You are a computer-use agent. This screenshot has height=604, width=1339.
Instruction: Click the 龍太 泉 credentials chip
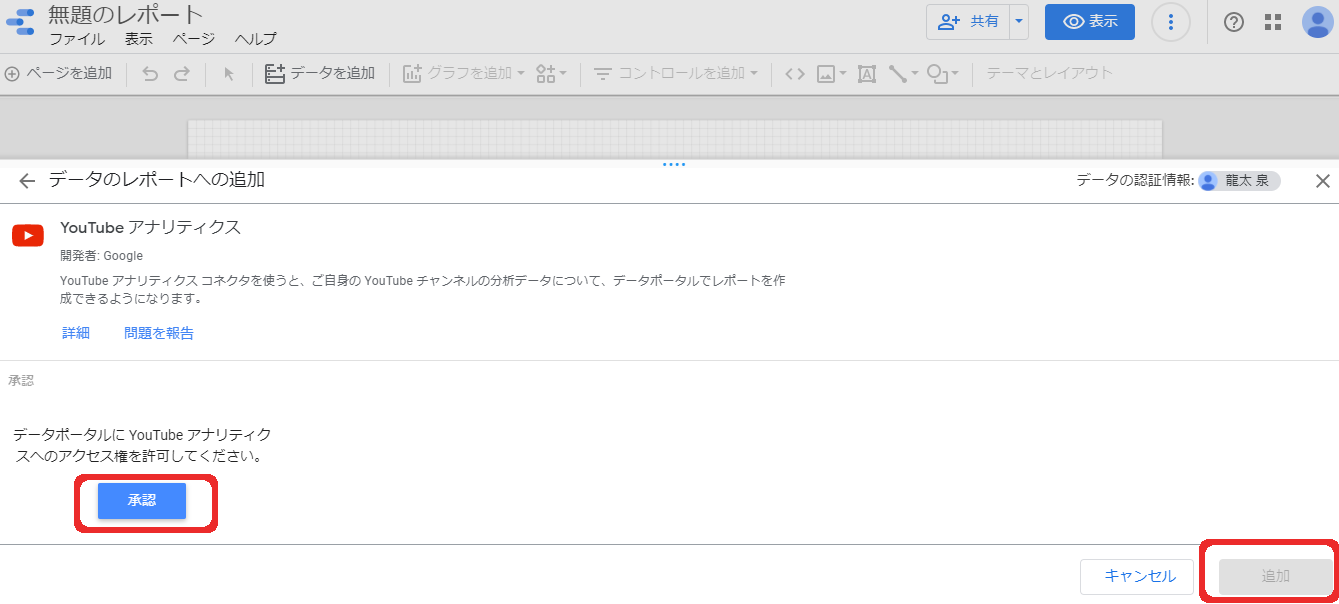1239,181
